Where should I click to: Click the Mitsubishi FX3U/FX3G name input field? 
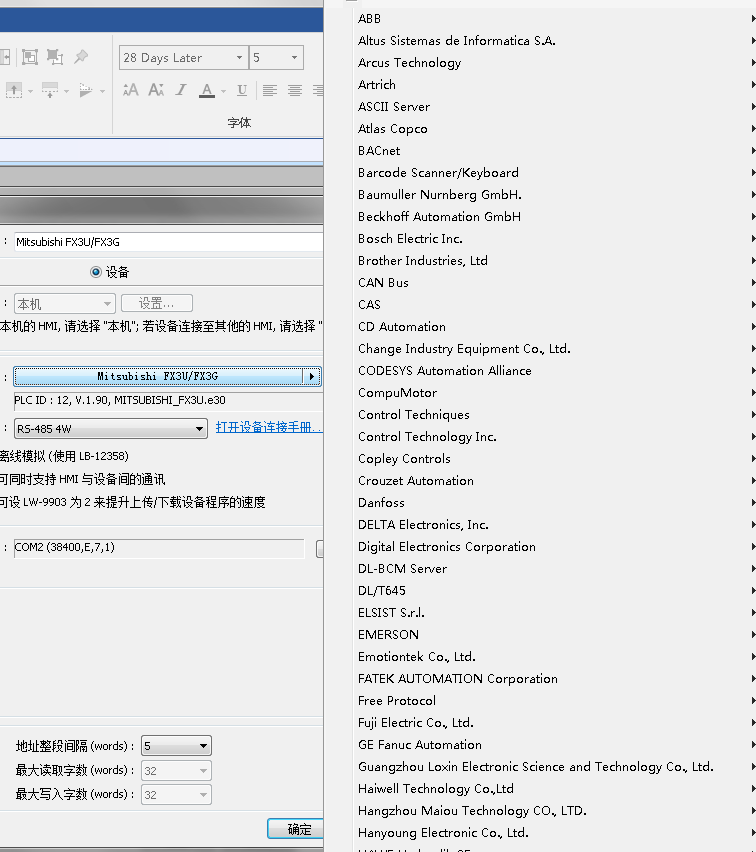pos(166,242)
